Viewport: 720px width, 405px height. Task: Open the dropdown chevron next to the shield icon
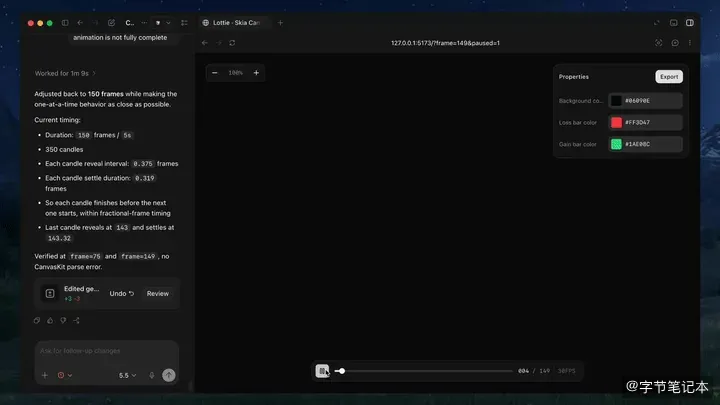tap(169, 22)
